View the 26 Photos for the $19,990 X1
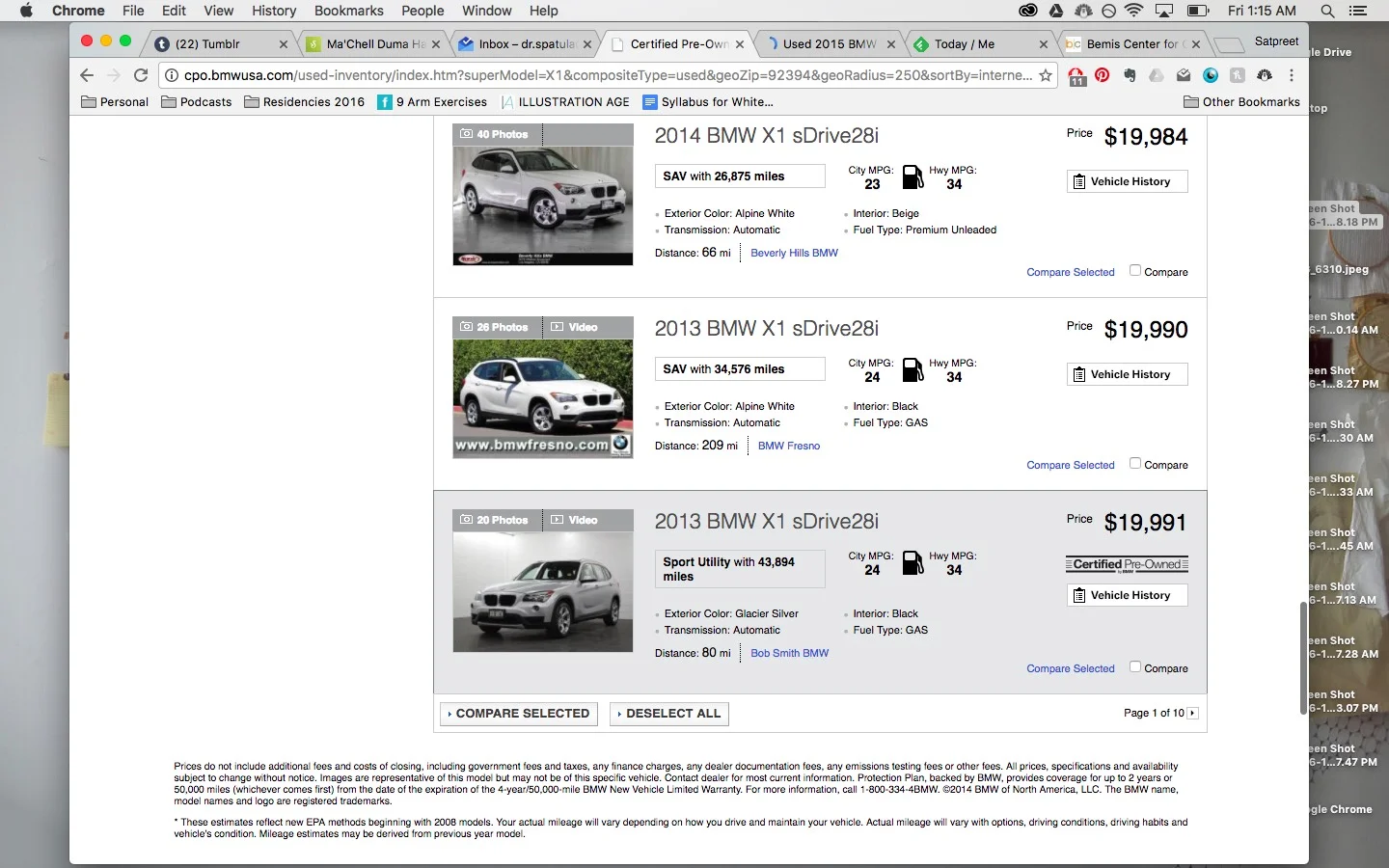This screenshot has width=1389, height=868. click(495, 327)
